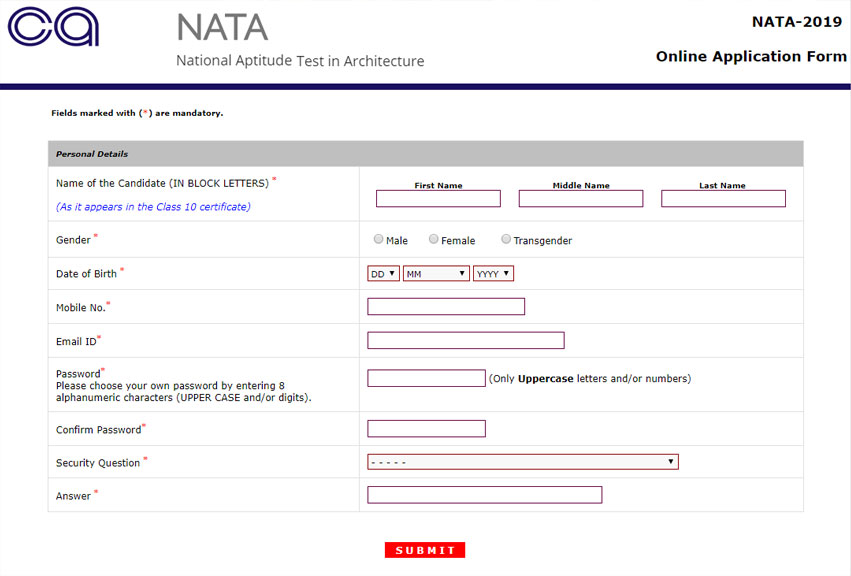Click the security Answer input field
Screen dimensions: 851x576
[x=485, y=494]
